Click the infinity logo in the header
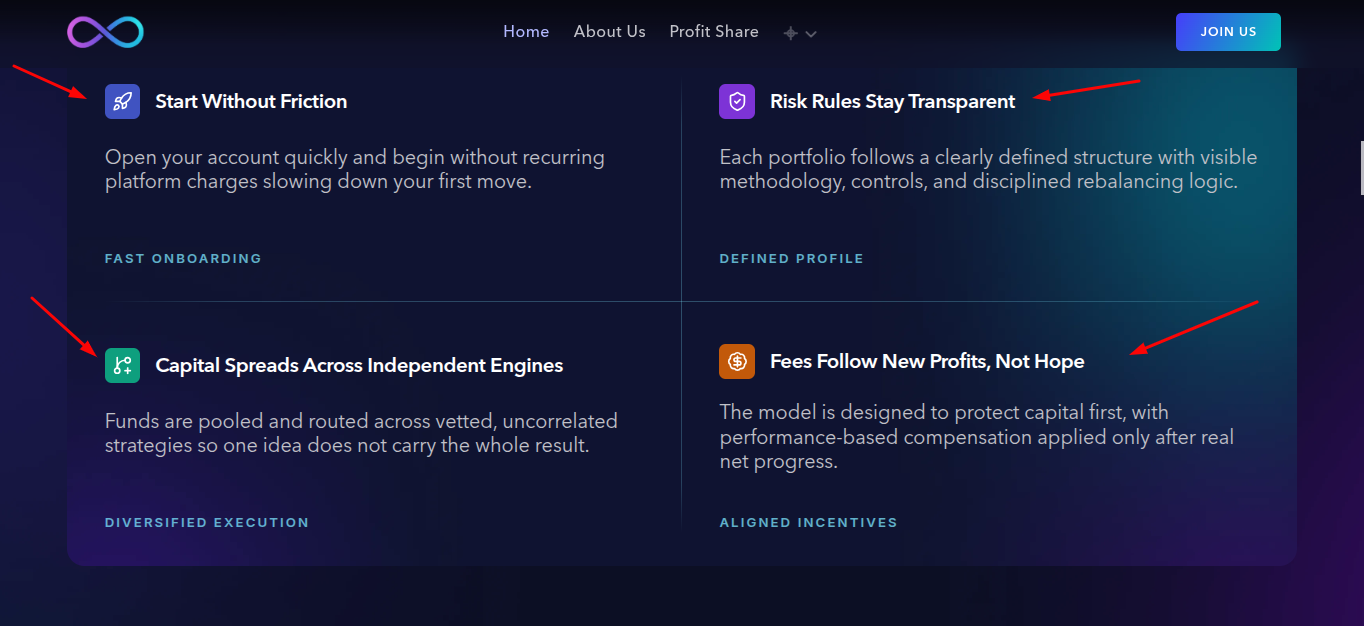This screenshot has height=626, width=1364. [106, 32]
